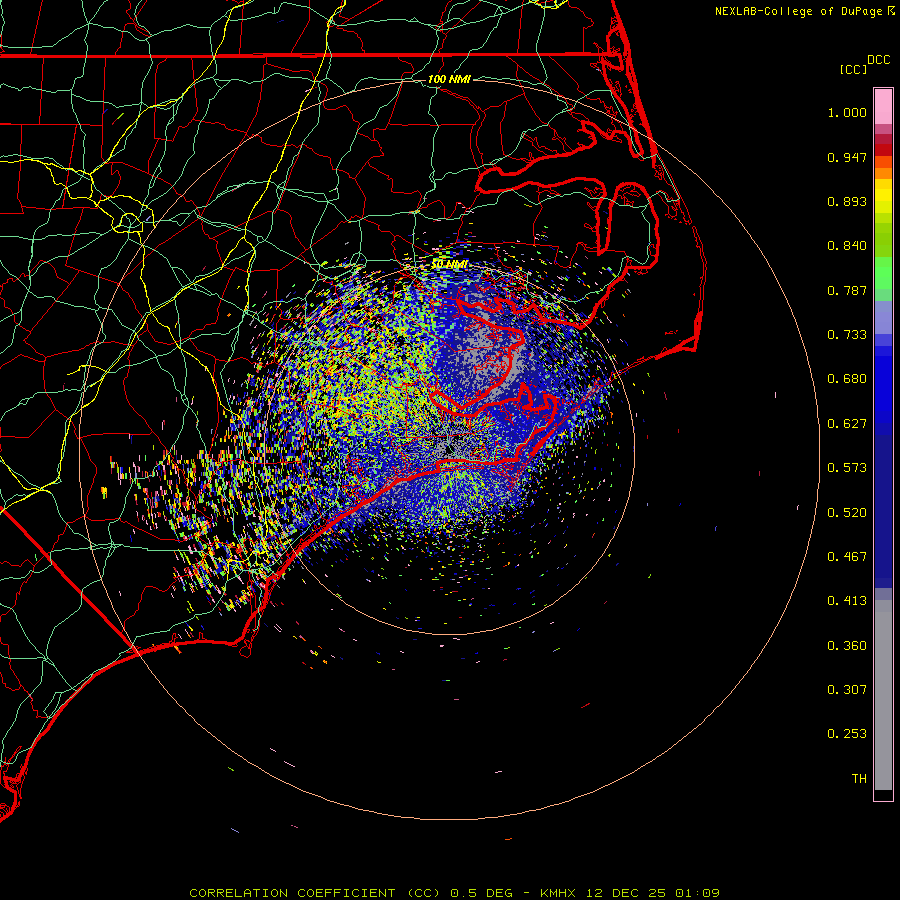Screen dimensions: 900x900
Task: Click the 0.467 color scale label
Action: tap(847, 557)
